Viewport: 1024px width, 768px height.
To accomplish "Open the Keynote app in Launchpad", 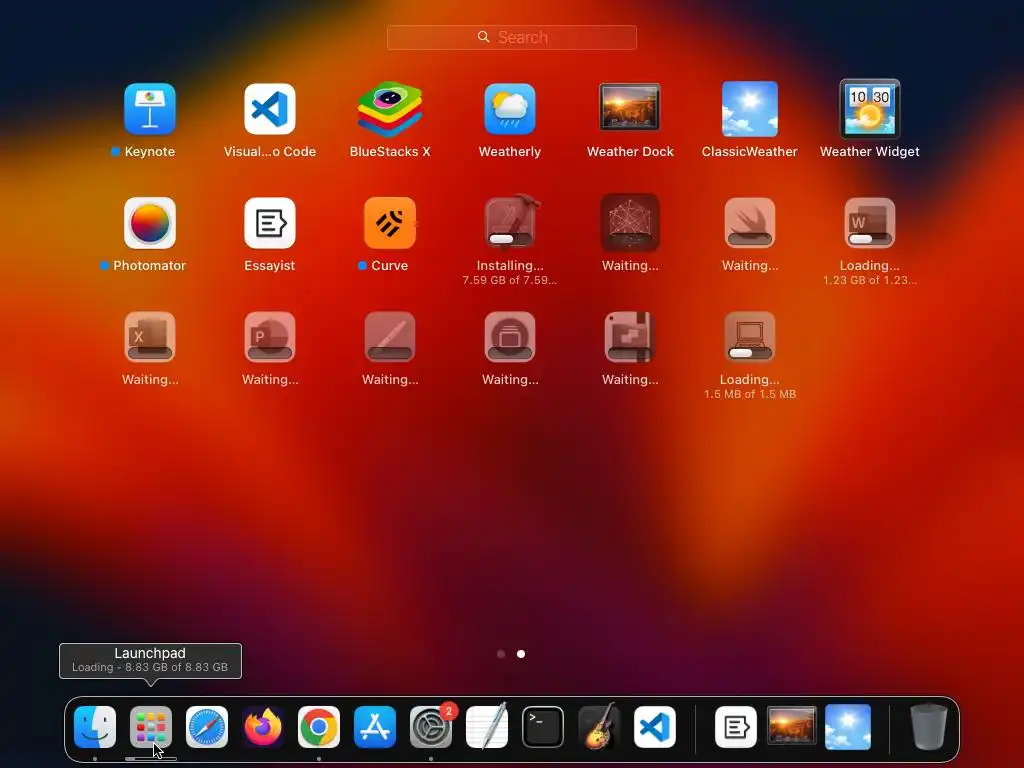I will [x=150, y=108].
